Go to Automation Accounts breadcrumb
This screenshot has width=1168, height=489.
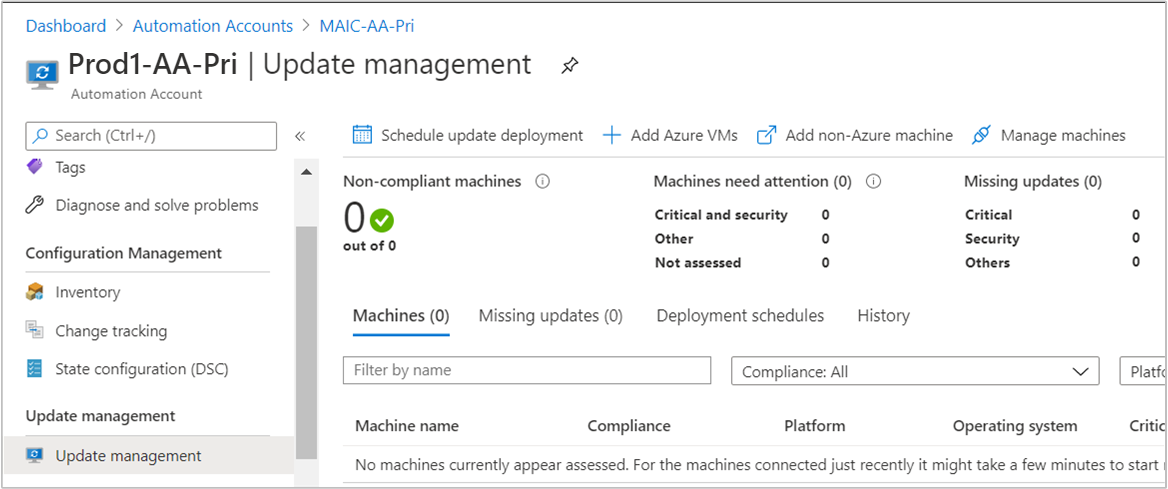213,26
